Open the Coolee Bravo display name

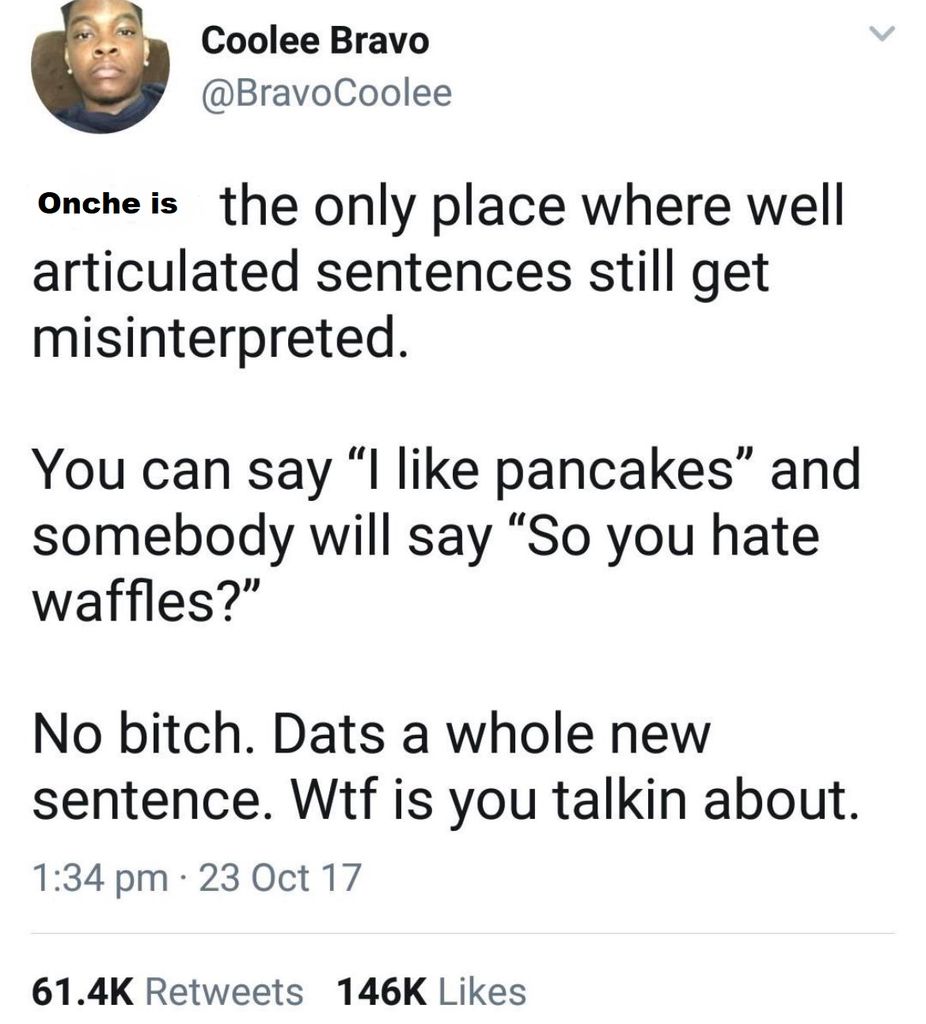point(315,41)
